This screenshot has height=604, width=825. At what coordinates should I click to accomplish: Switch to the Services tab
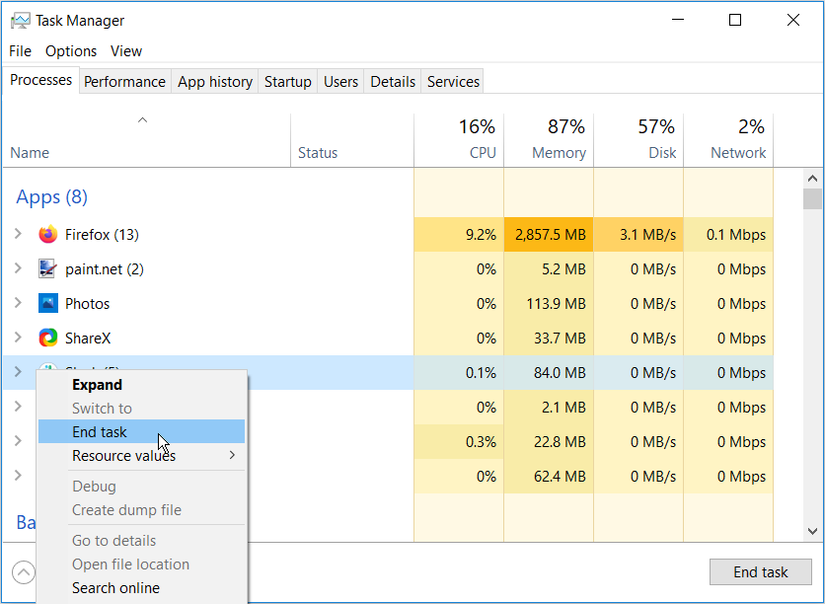453,82
